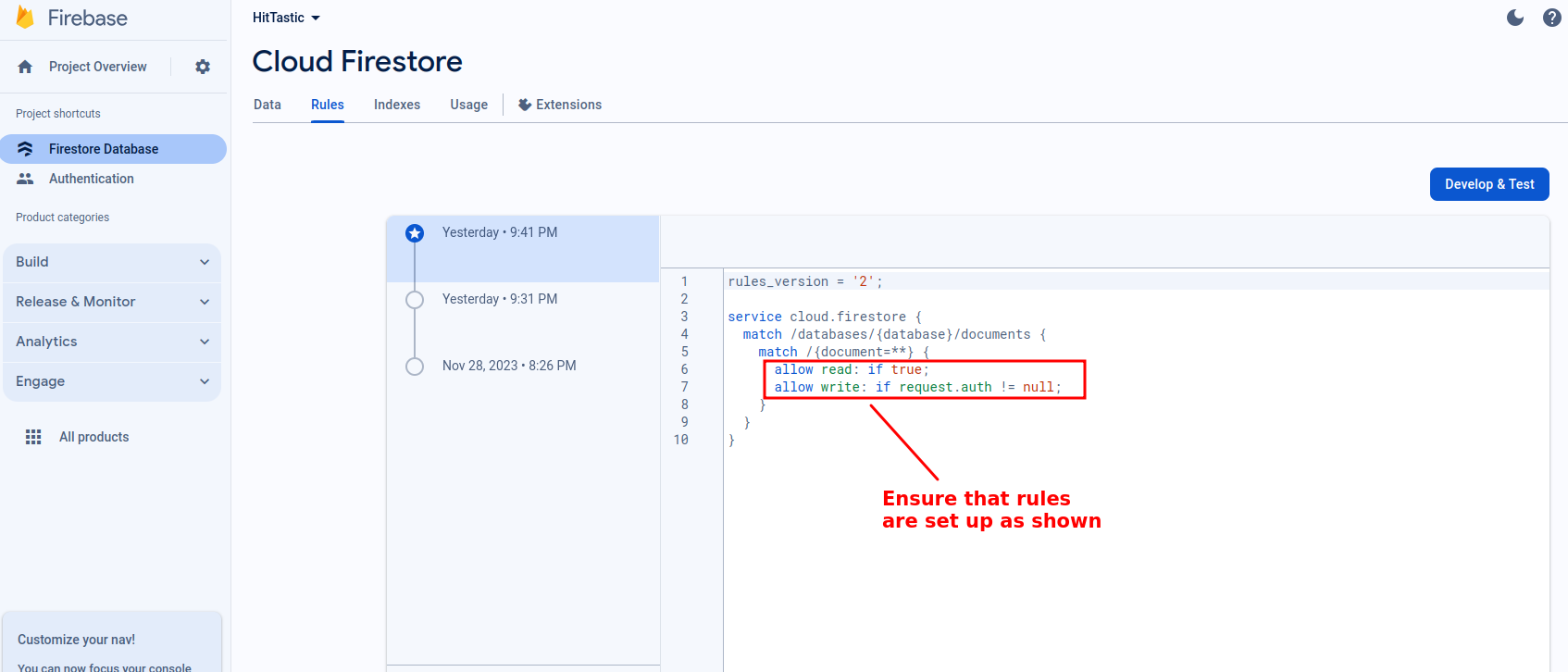Open All products link
The height and width of the screenshot is (672, 1568).
pyautogui.click(x=93, y=437)
